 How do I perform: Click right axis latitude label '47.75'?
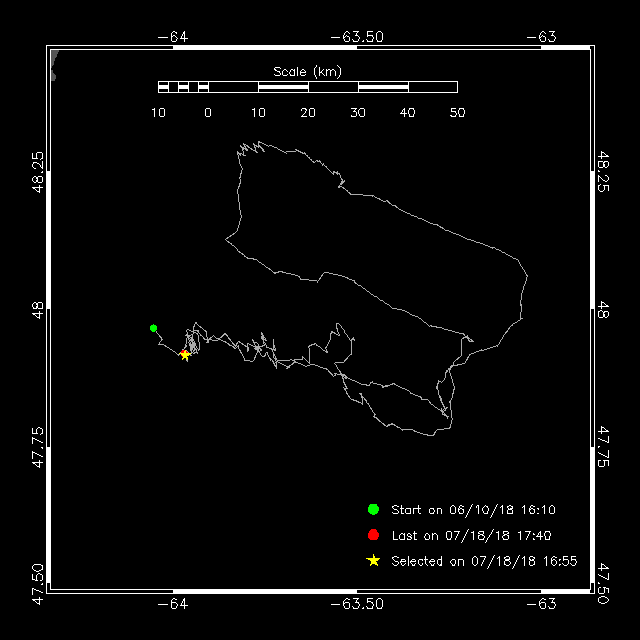603,447
